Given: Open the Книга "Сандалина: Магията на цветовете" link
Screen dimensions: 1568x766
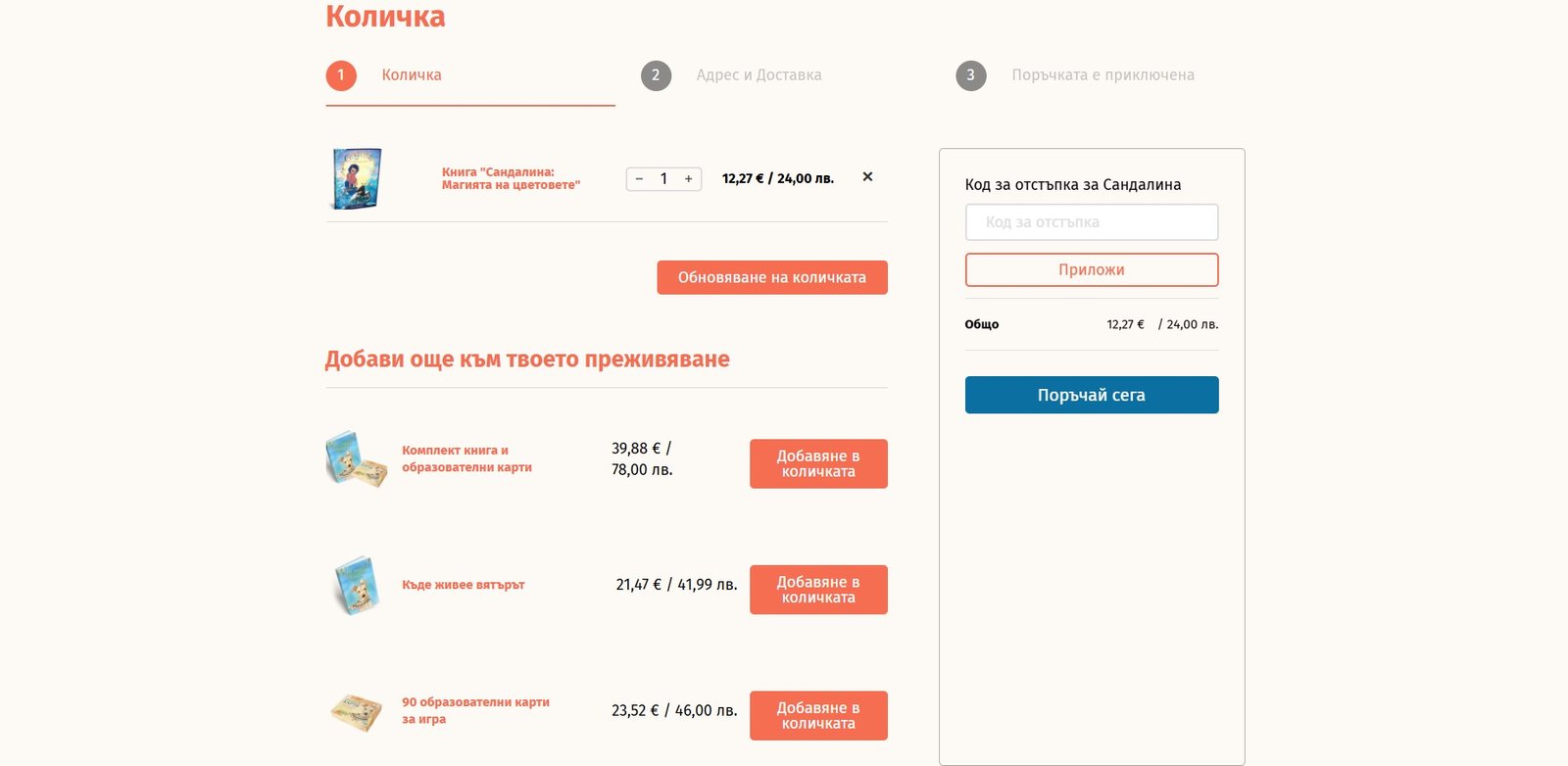Looking at the screenshot, I should pyautogui.click(x=511, y=178).
